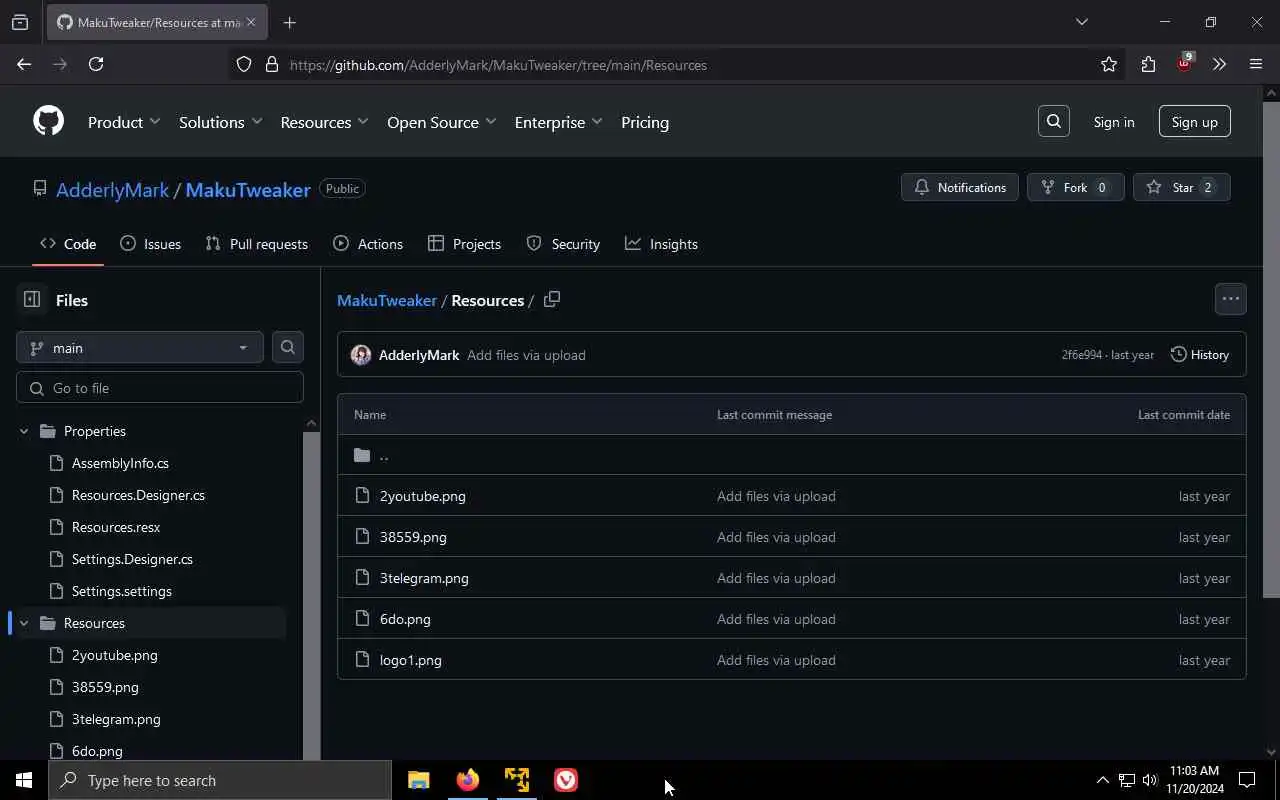
Task: Go back to previous page
Action: point(24,64)
